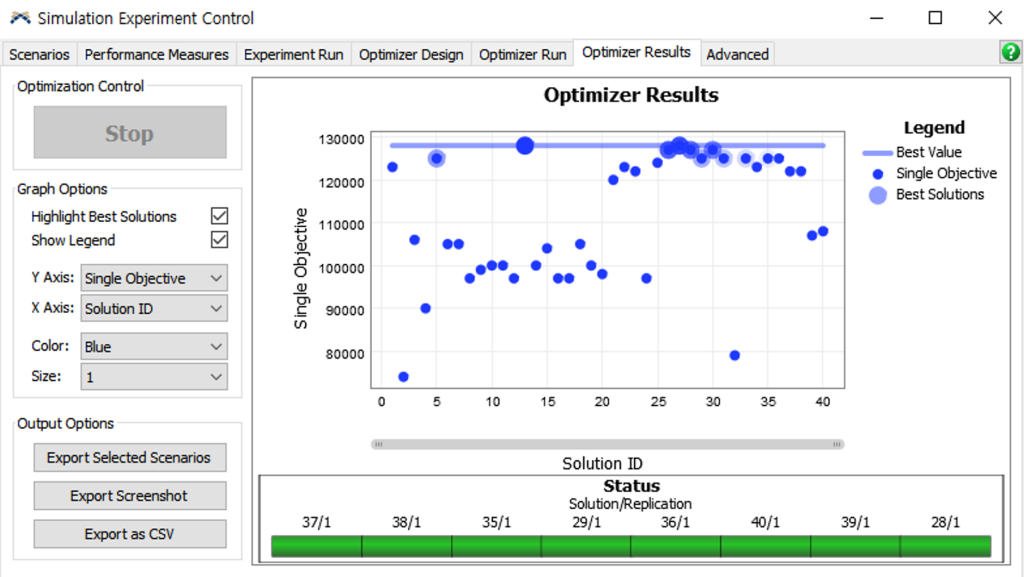Click the Export Screenshot button

click(x=130, y=495)
